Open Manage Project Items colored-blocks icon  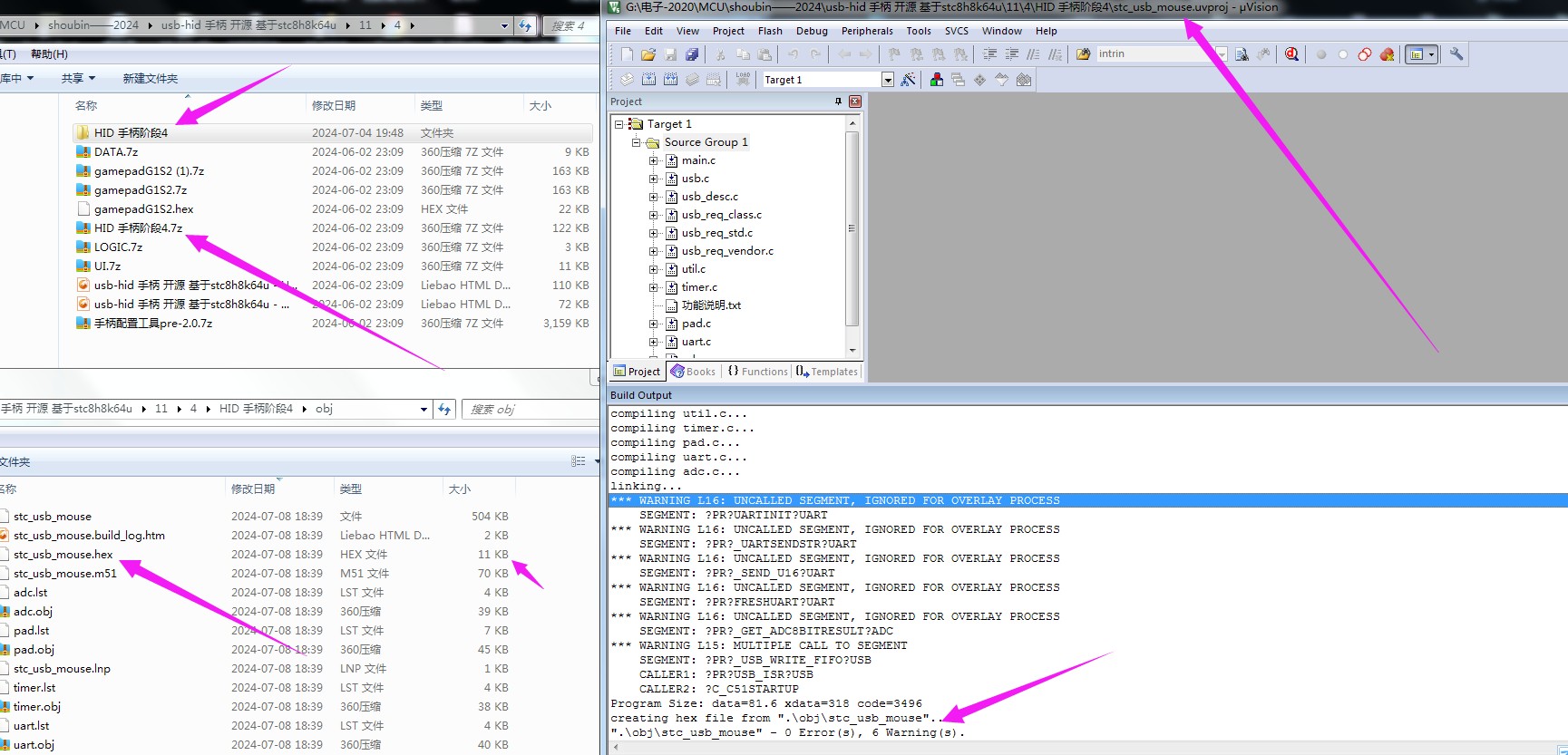pyautogui.click(x=937, y=80)
